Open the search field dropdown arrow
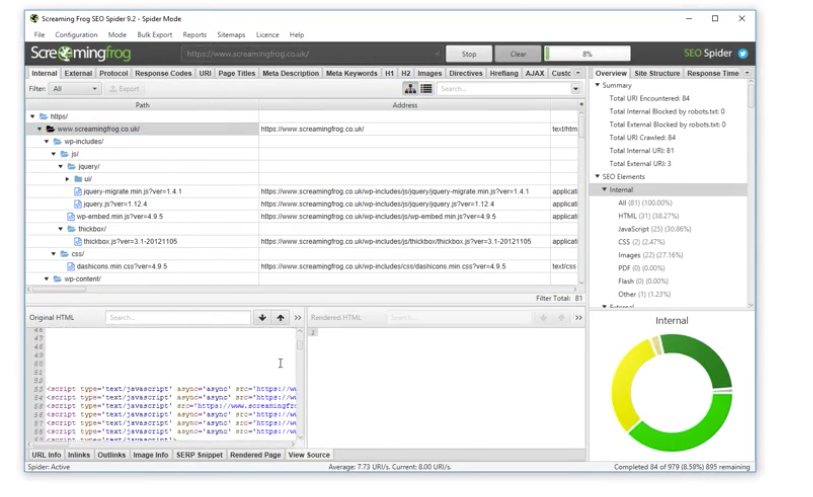 [x=576, y=89]
